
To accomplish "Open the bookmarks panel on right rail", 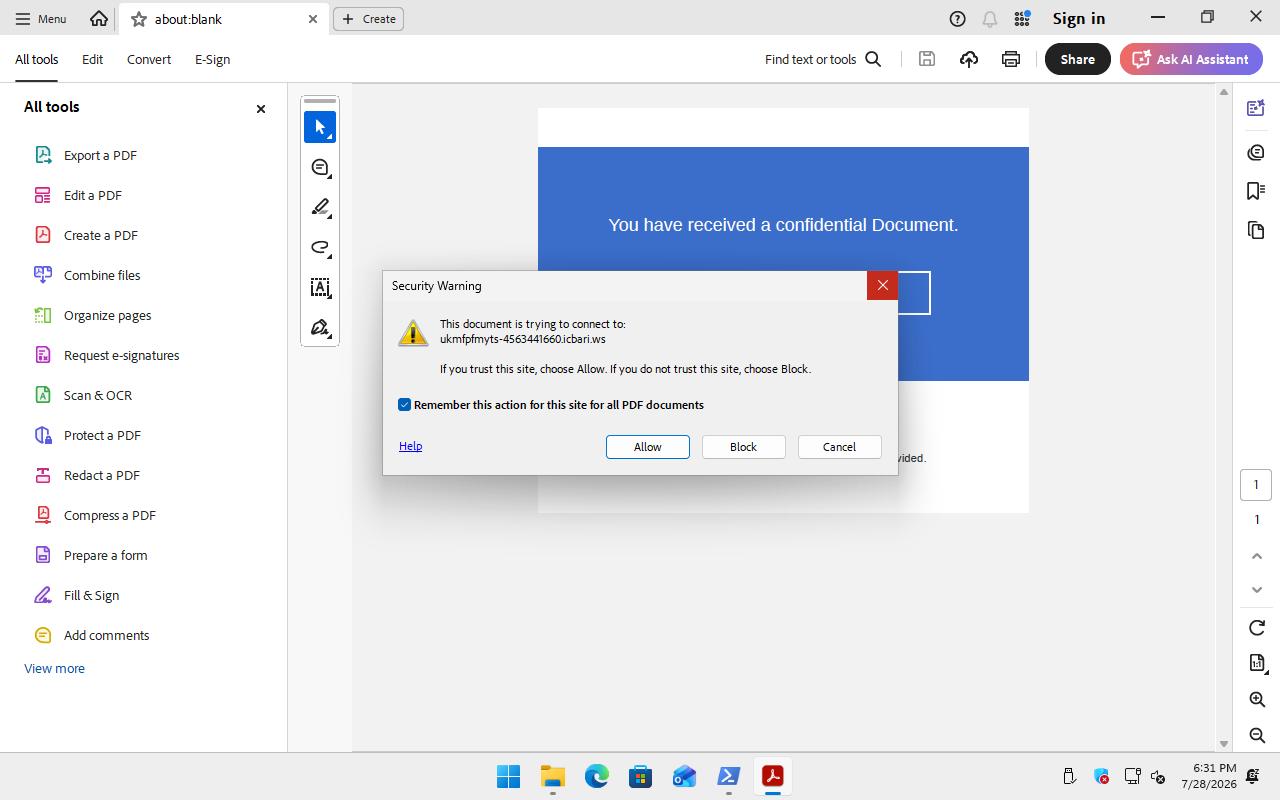I will click(x=1257, y=190).
